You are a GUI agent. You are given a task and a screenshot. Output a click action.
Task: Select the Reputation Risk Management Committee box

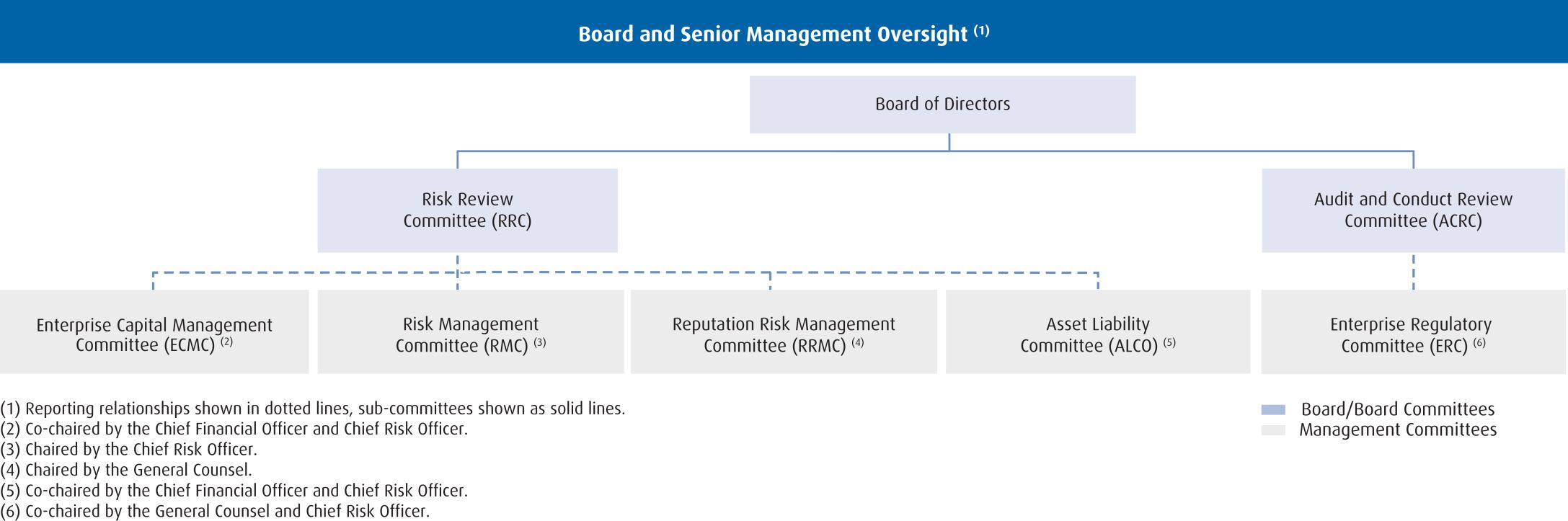click(784, 333)
